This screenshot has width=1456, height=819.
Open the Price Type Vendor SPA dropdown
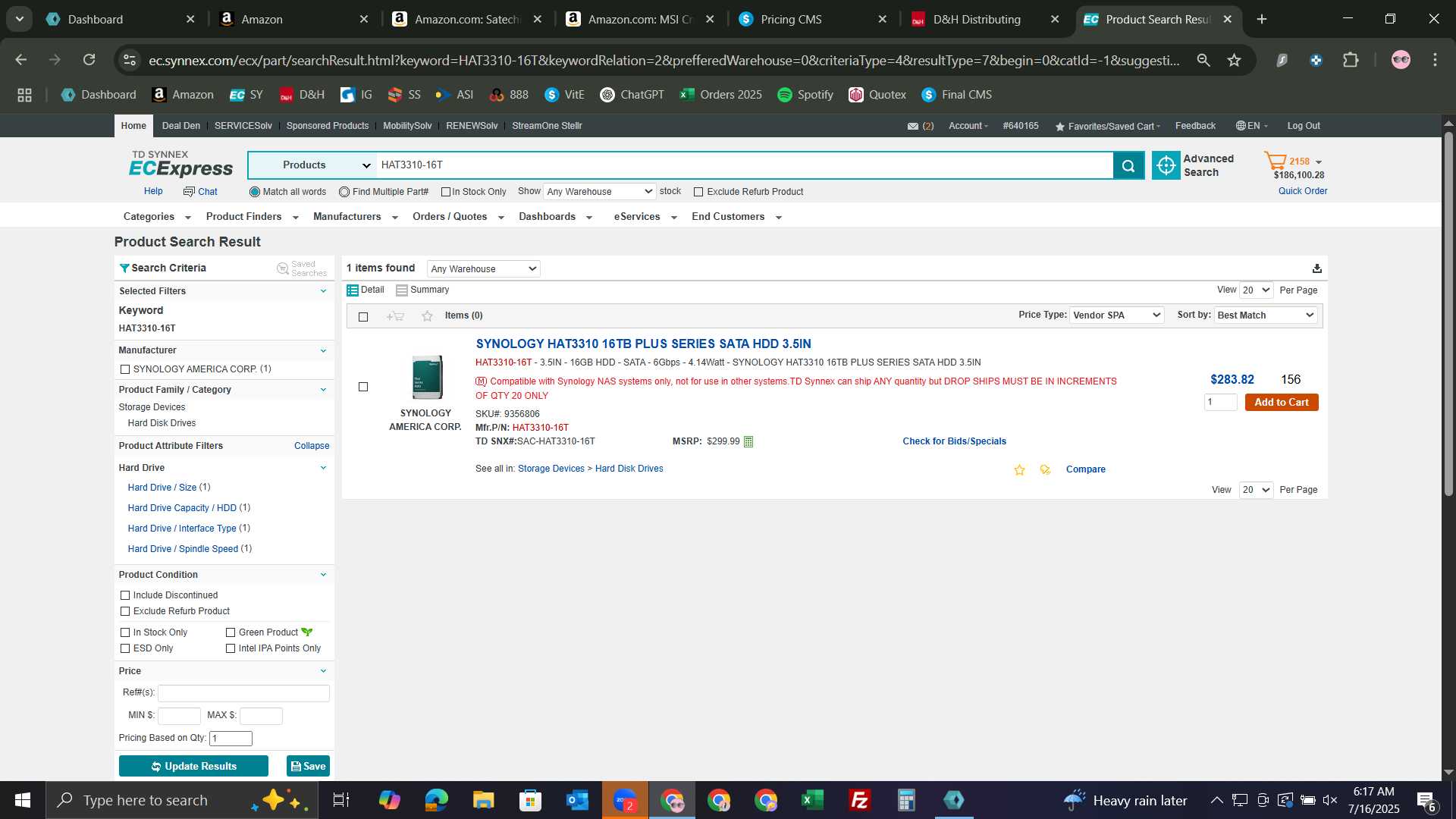pos(1116,315)
